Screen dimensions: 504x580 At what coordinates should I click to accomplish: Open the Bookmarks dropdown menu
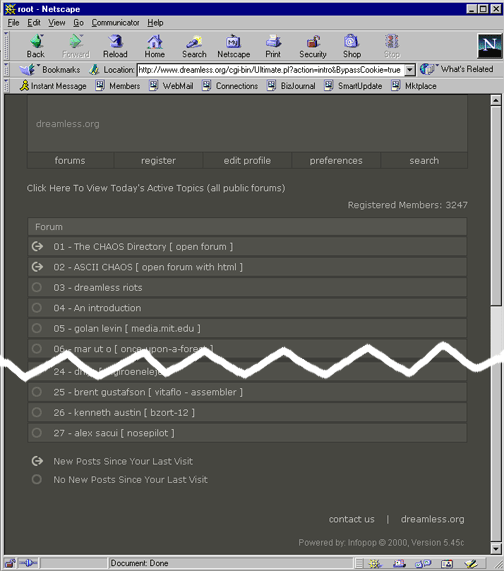[50, 70]
